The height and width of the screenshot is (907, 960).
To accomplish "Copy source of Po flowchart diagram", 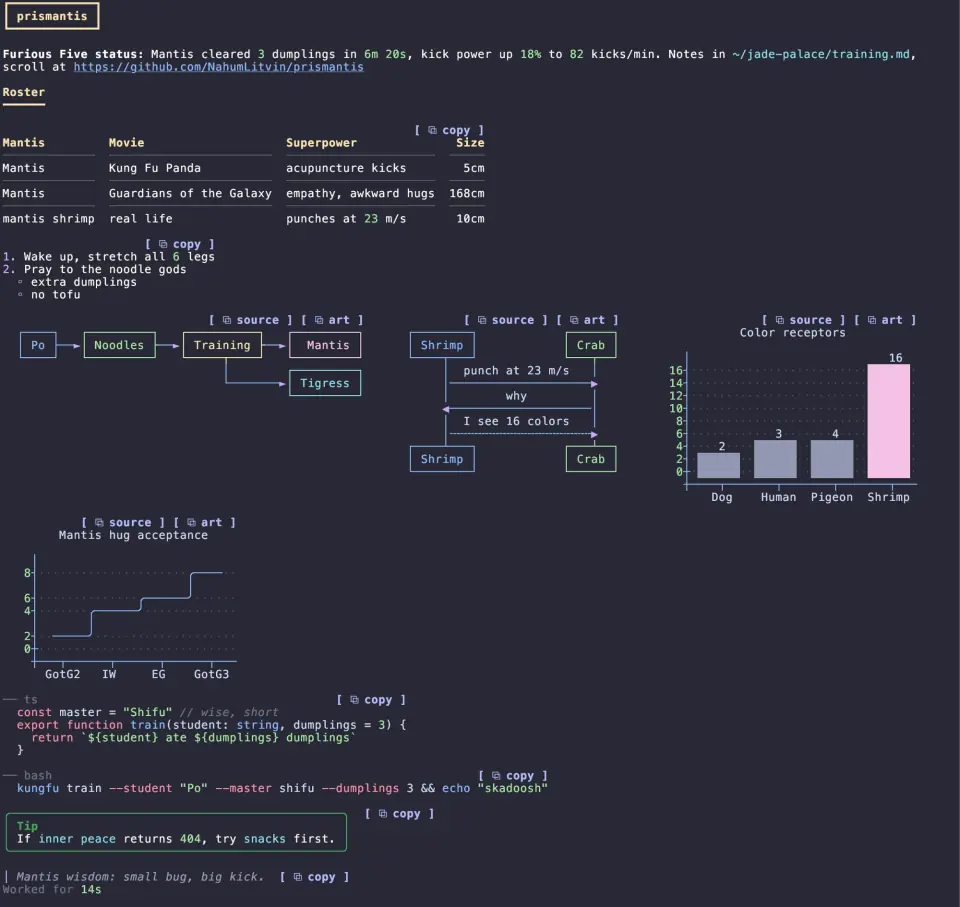I will 250,320.
